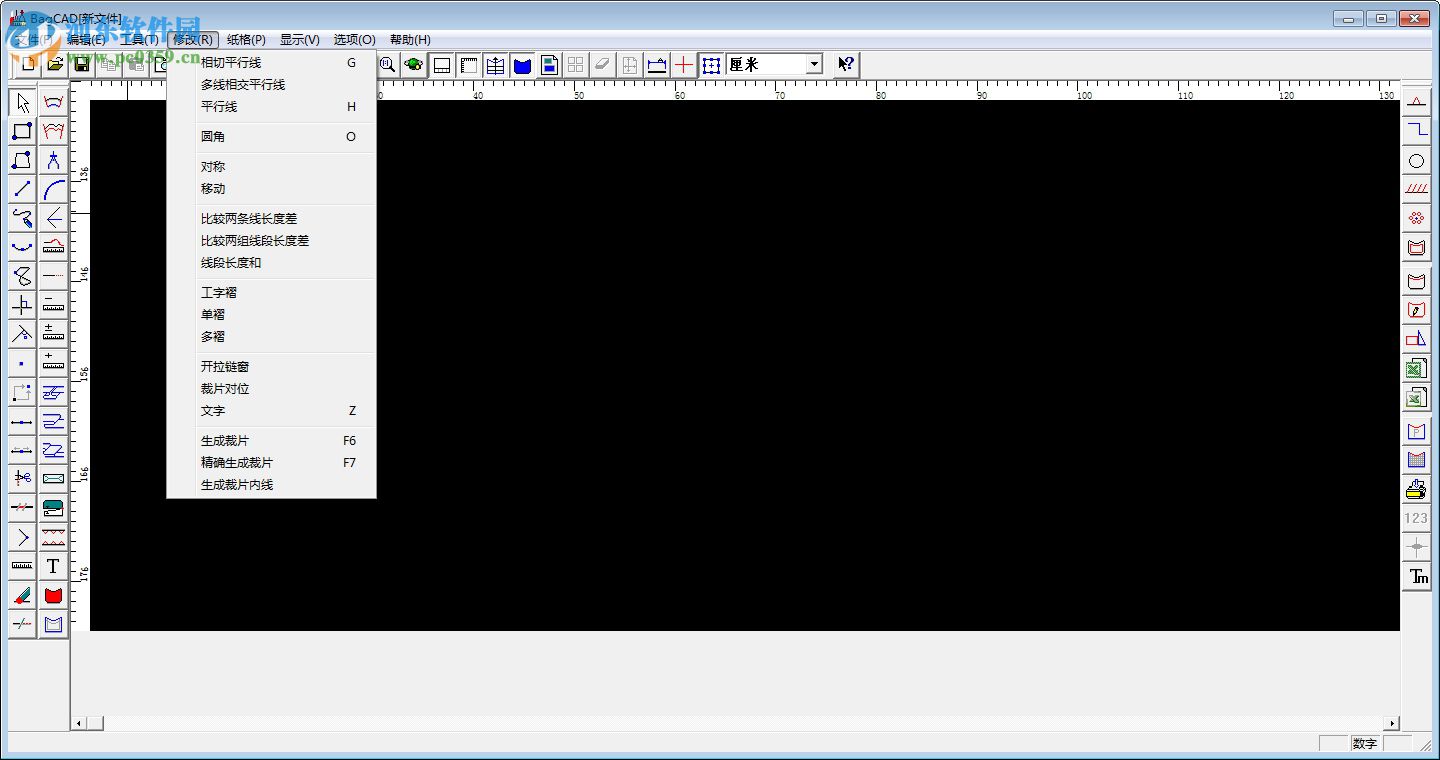Open the 工具(T) menu
The width and height of the screenshot is (1440, 760).
coord(139,40)
